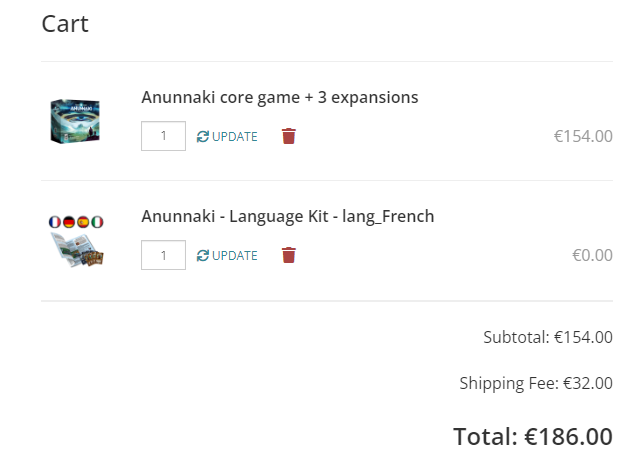Click the German flag icon
Screen dimensions: 644x473
pos(69,222)
